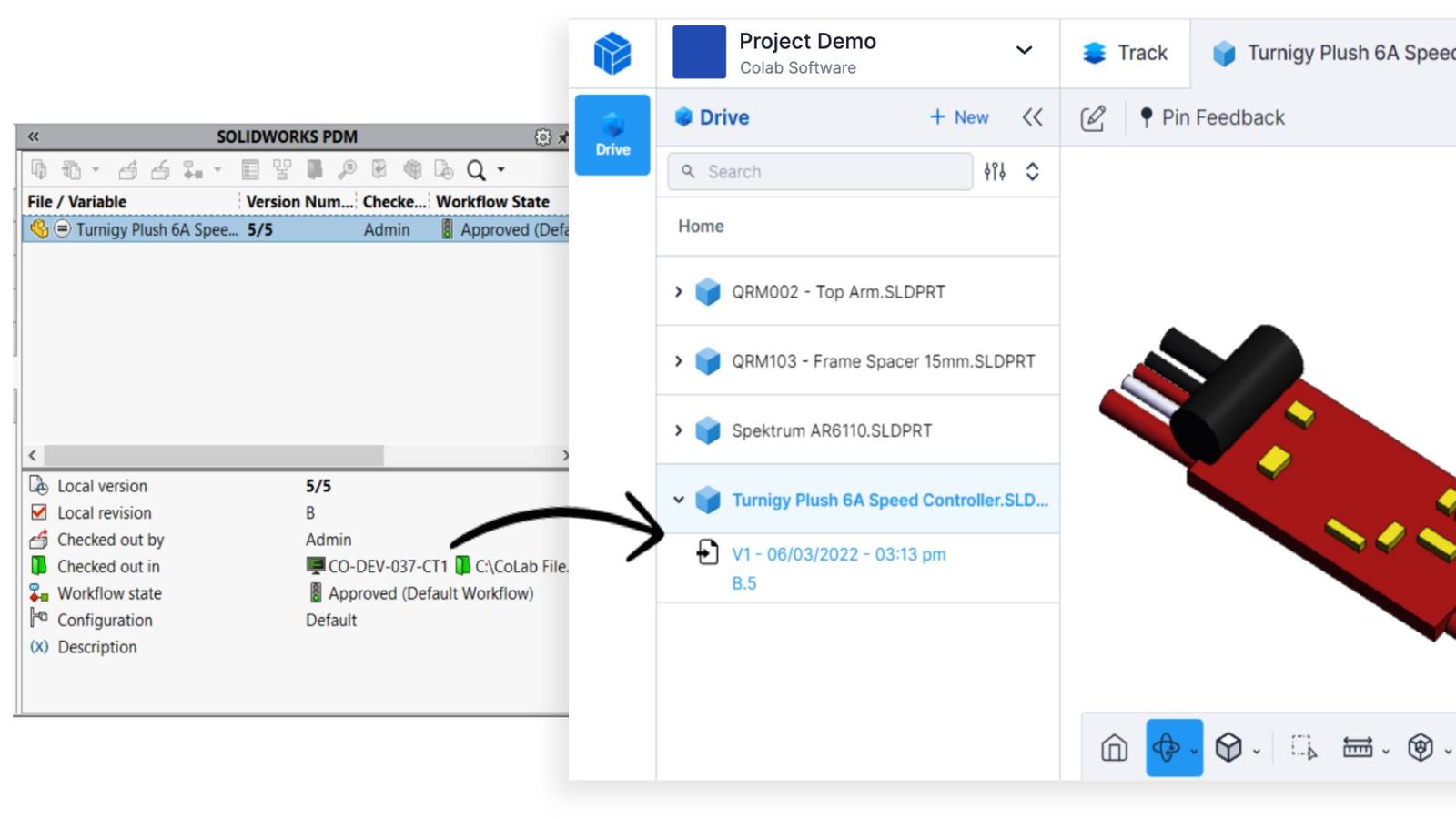The height and width of the screenshot is (819, 1456).
Task: Collapse Turnigy Plush 6A Speed Controller file
Action: (678, 500)
